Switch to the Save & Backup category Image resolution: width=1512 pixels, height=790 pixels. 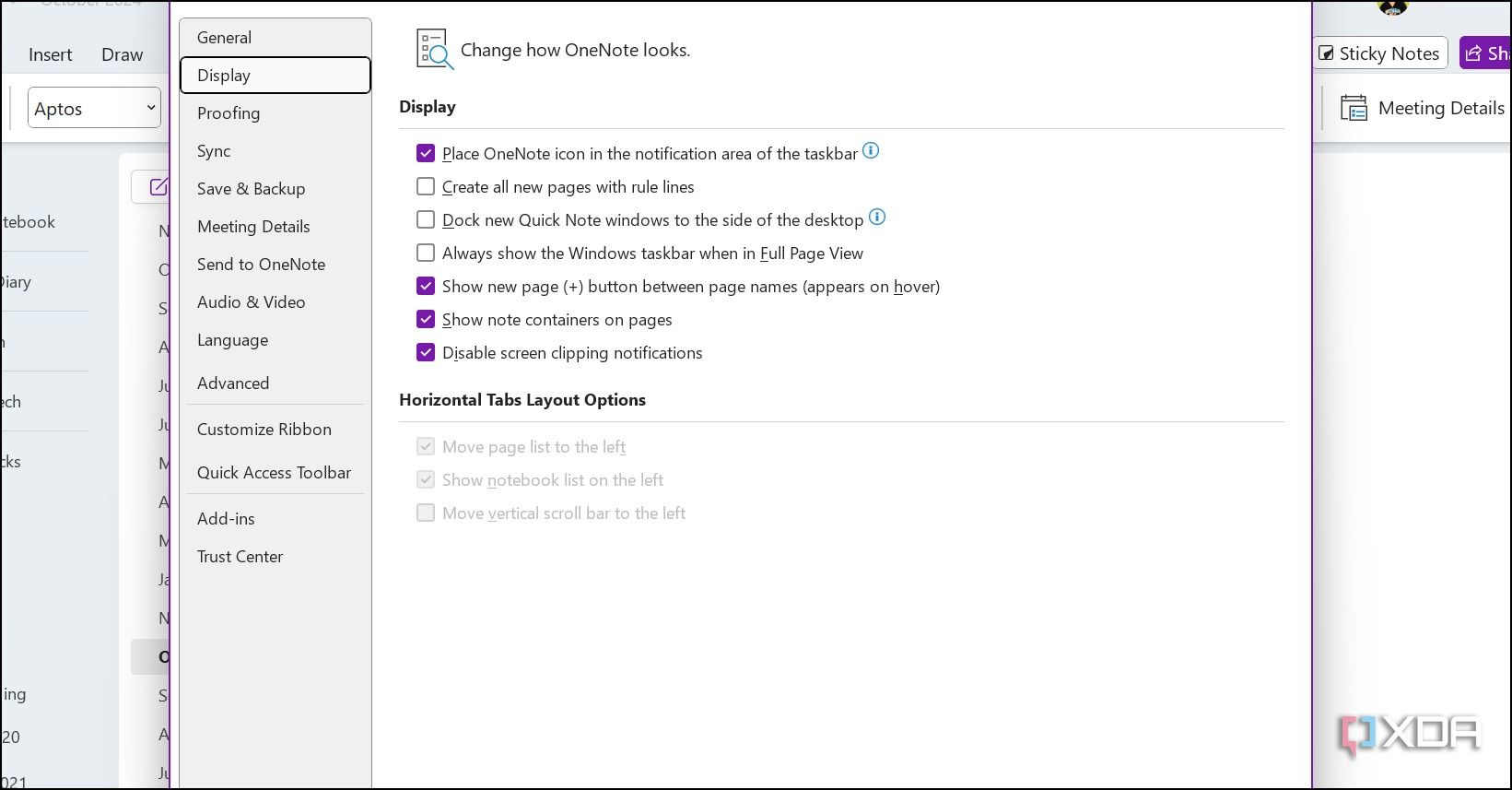[251, 189]
